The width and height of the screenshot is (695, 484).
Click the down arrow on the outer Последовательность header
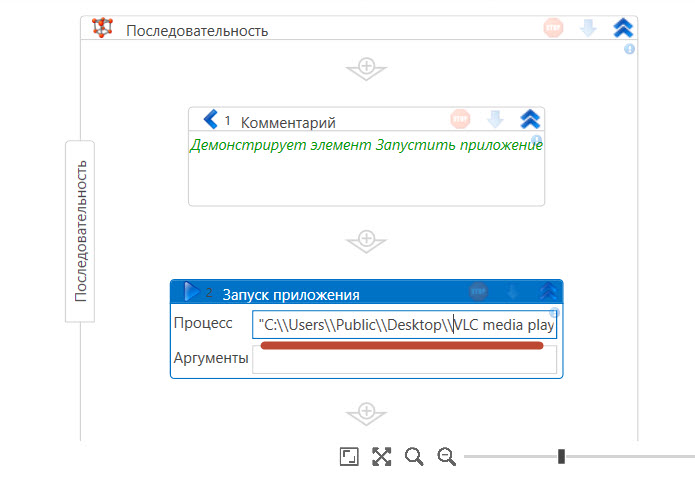[x=588, y=28]
